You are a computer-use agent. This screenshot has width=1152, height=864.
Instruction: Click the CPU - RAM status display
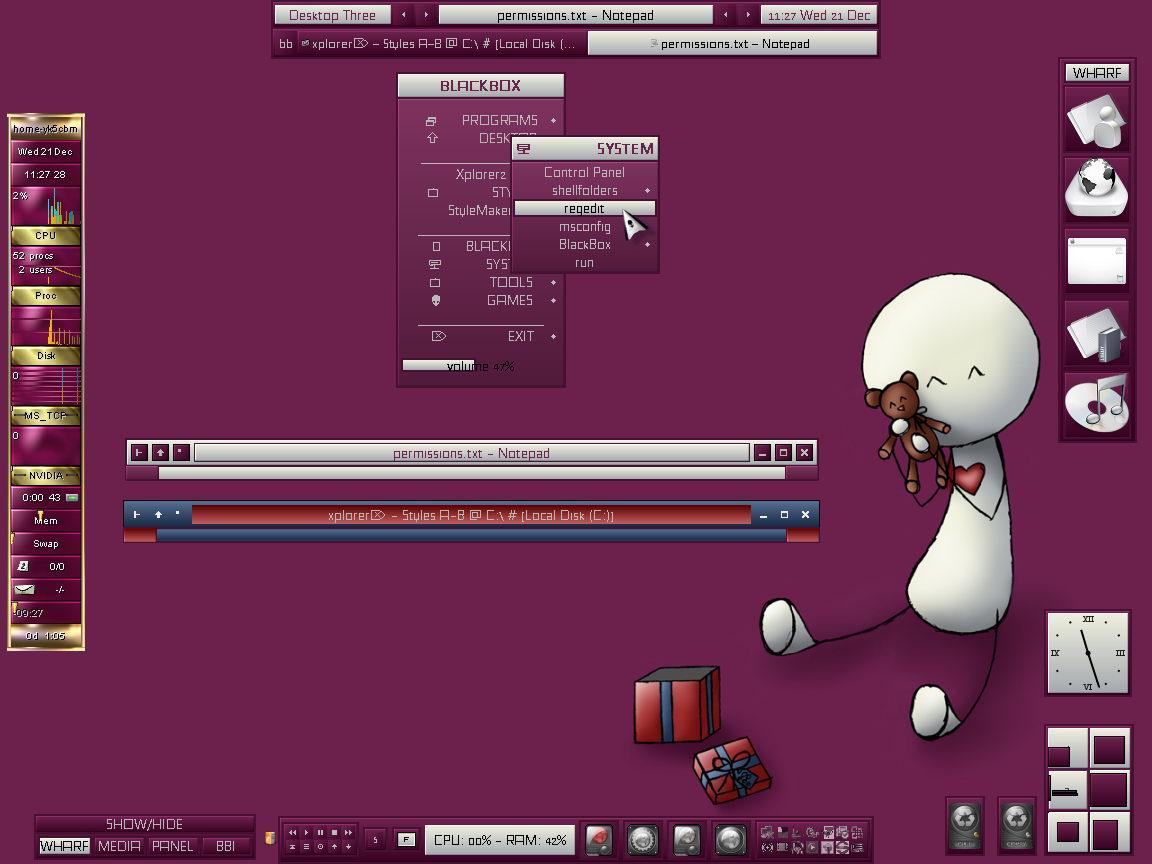click(x=500, y=840)
